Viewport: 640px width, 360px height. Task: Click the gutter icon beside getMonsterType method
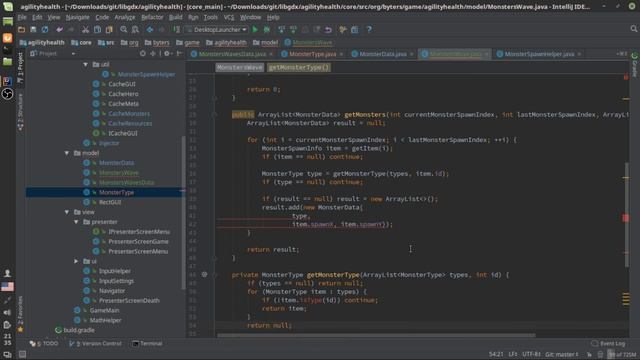pyautogui.click(x=204, y=275)
